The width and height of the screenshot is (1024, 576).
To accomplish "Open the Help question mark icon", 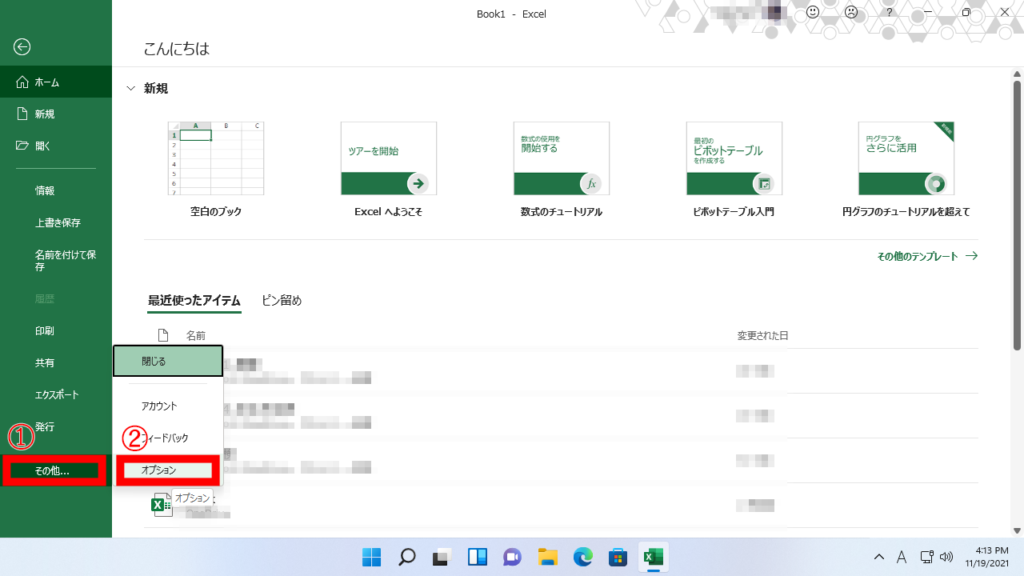I will (x=889, y=13).
